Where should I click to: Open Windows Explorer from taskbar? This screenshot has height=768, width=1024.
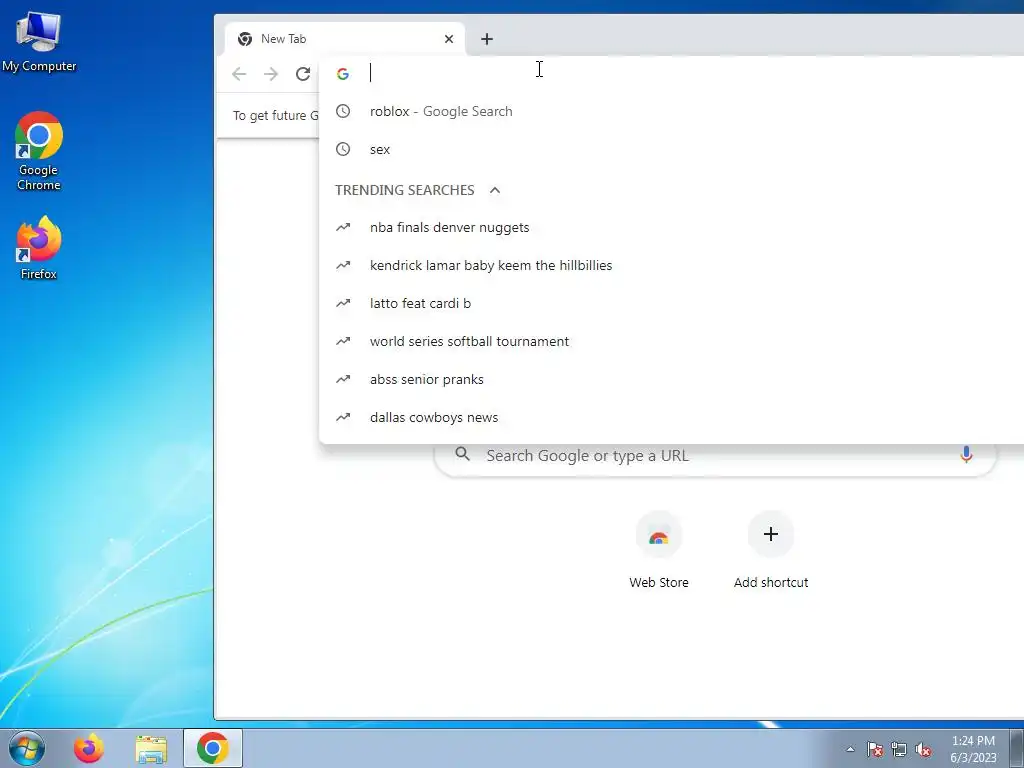tap(151, 748)
